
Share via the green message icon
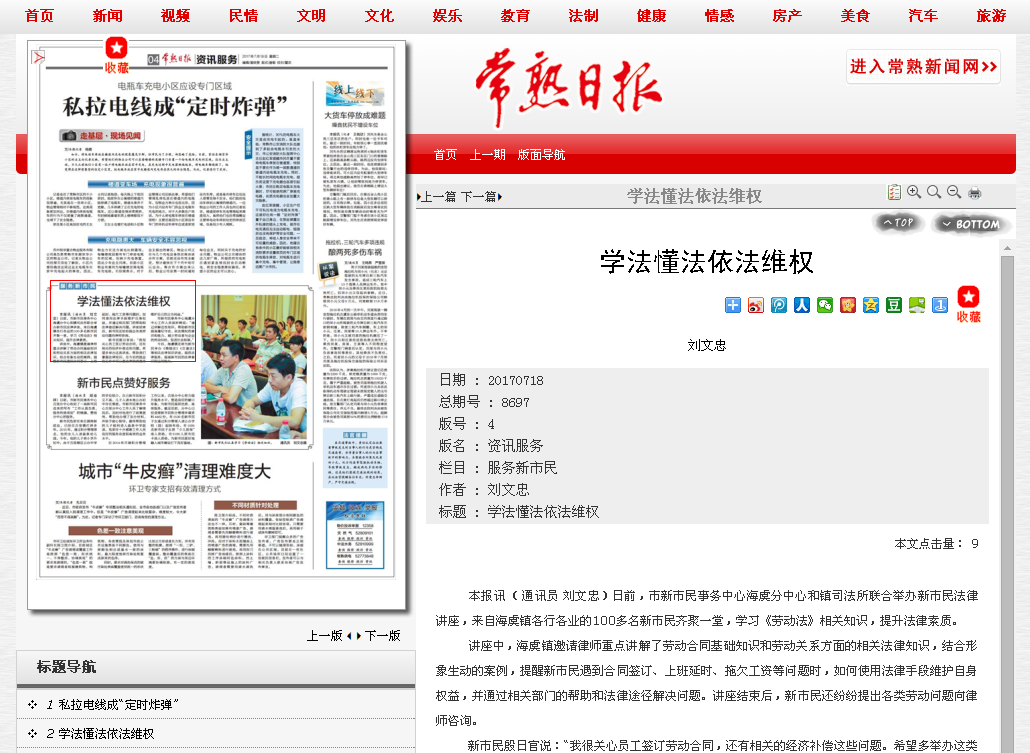pyautogui.click(x=916, y=305)
